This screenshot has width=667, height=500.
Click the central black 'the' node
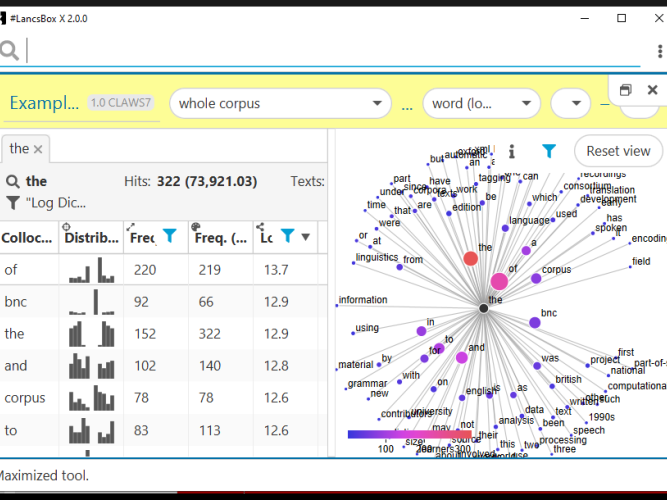[x=483, y=308]
